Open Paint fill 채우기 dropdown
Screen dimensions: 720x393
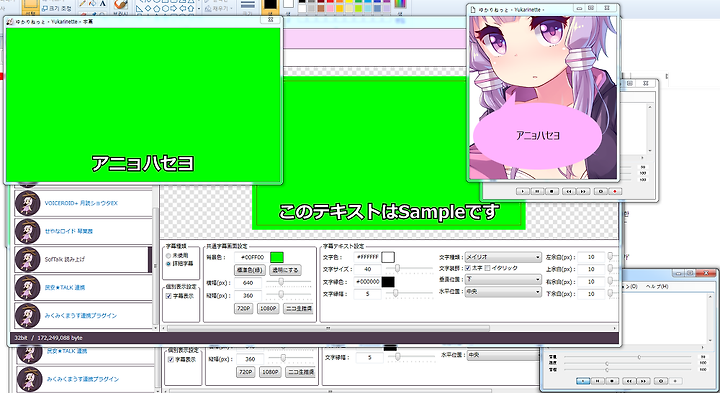click(x=219, y=8)
